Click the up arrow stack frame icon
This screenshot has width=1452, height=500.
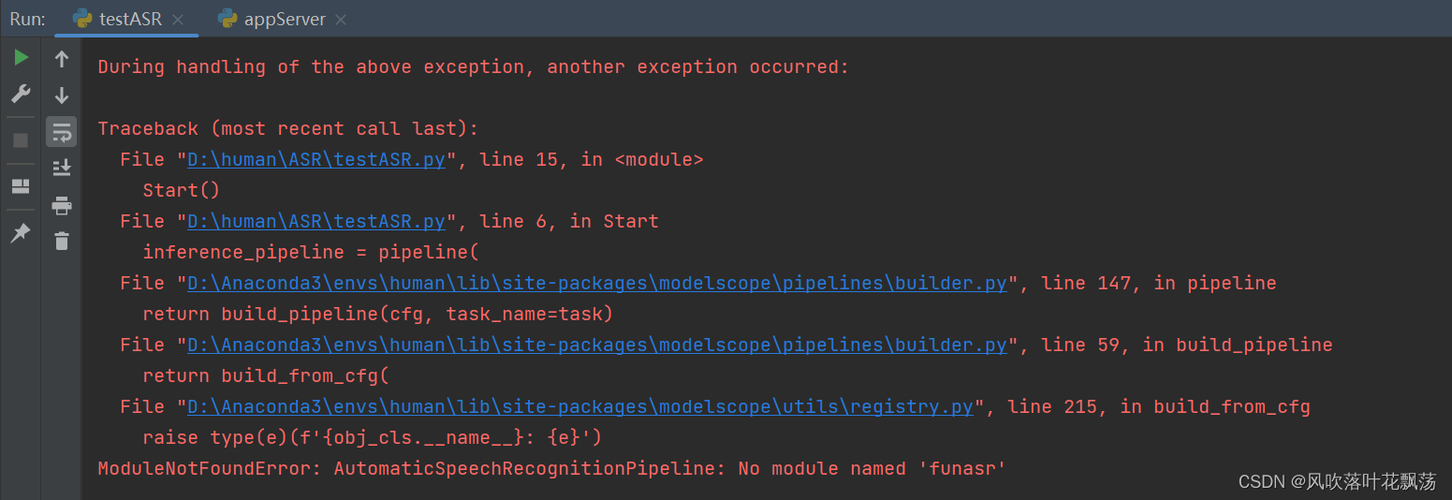tap(61, 59)
